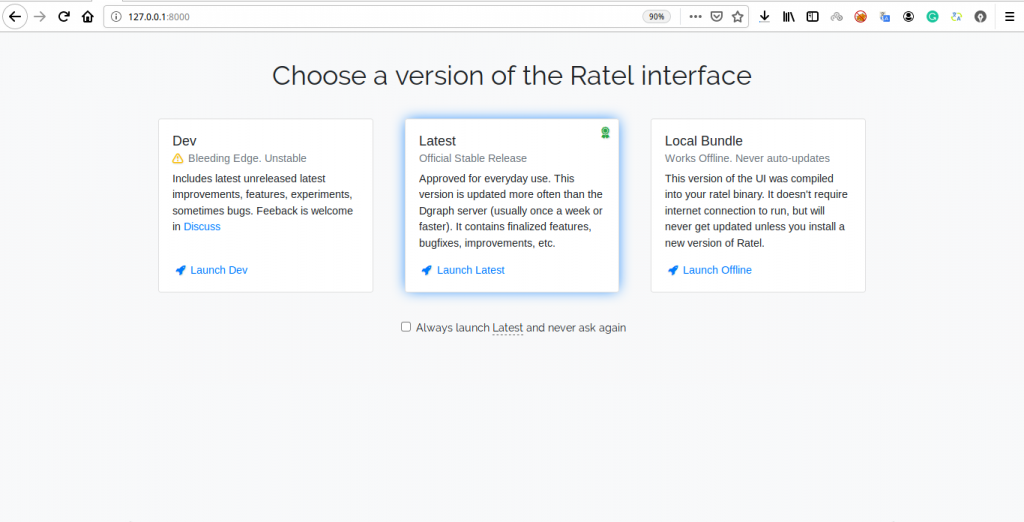Click the Dev card title

tap(184, 140)
